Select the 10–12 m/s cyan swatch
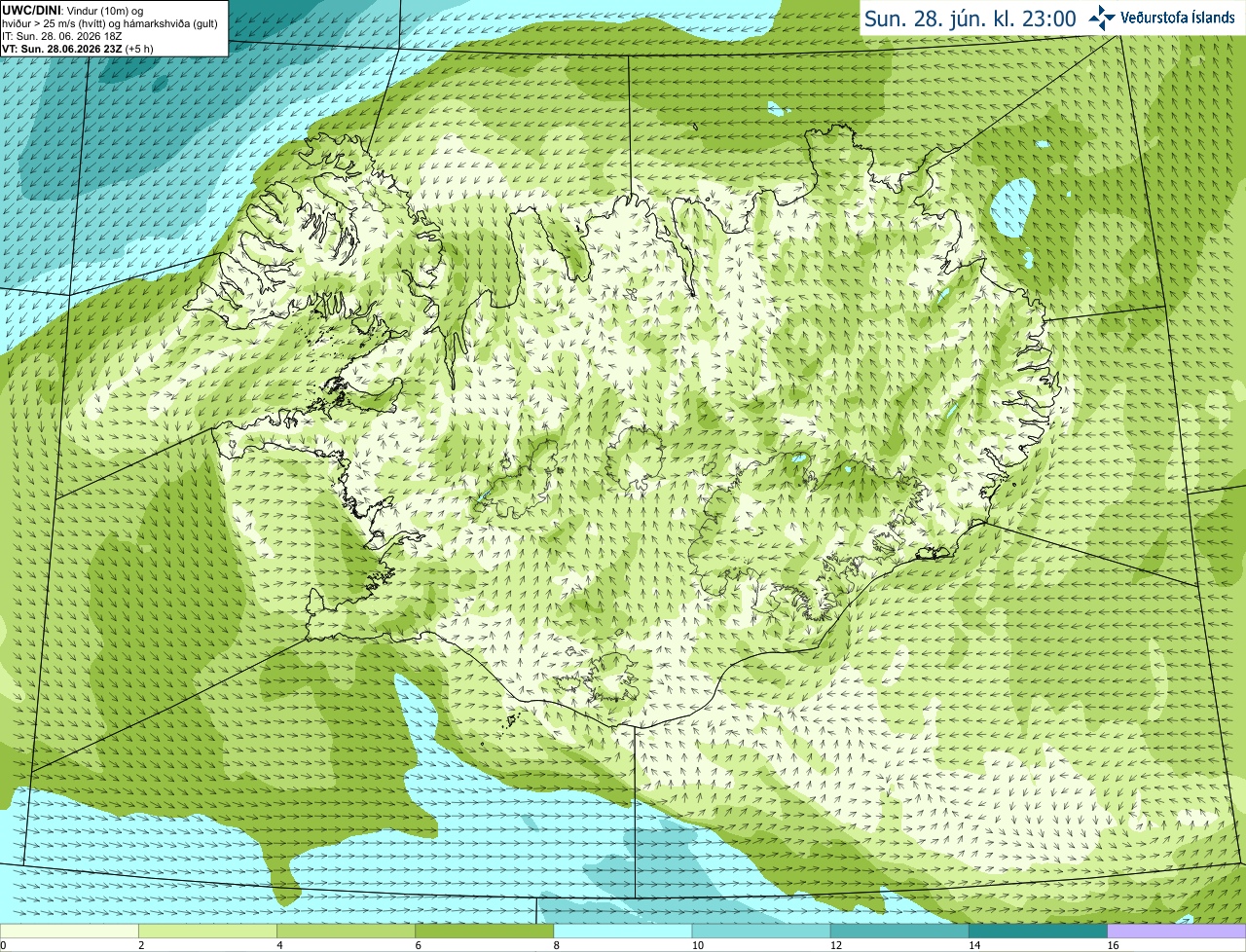 pyautogui.click(x=761, y=931)
